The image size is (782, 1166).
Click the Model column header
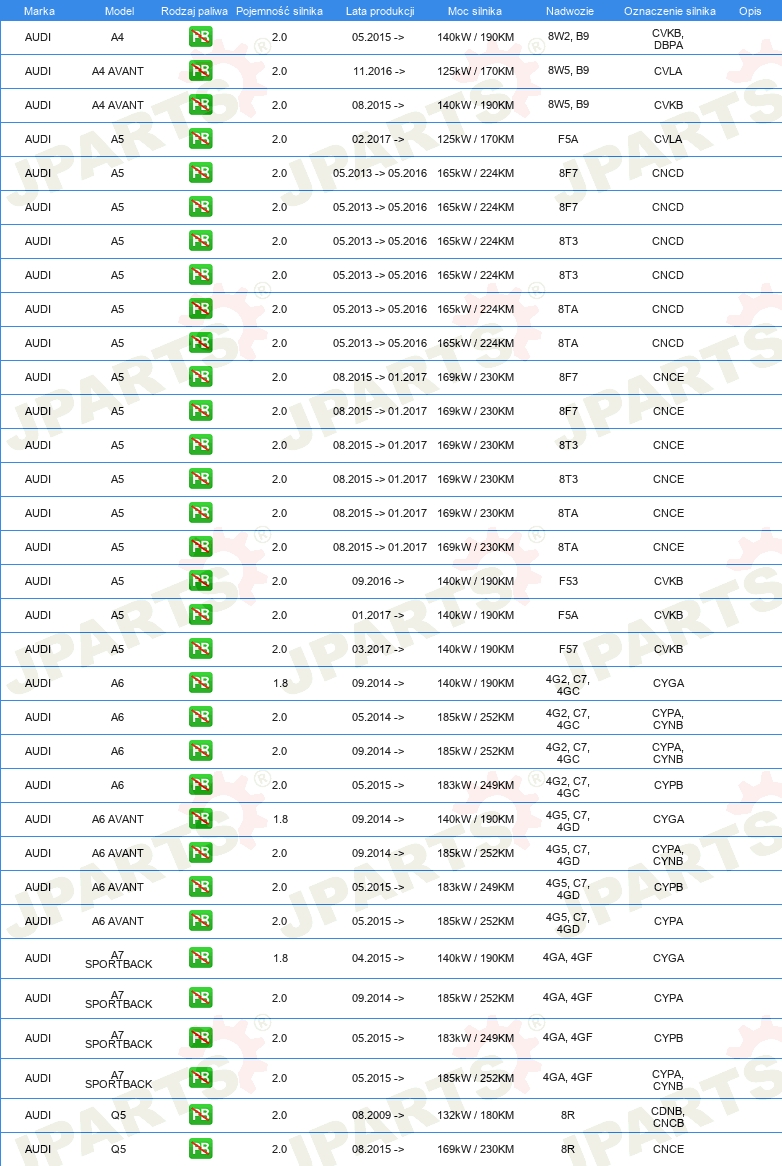[119, 11]
